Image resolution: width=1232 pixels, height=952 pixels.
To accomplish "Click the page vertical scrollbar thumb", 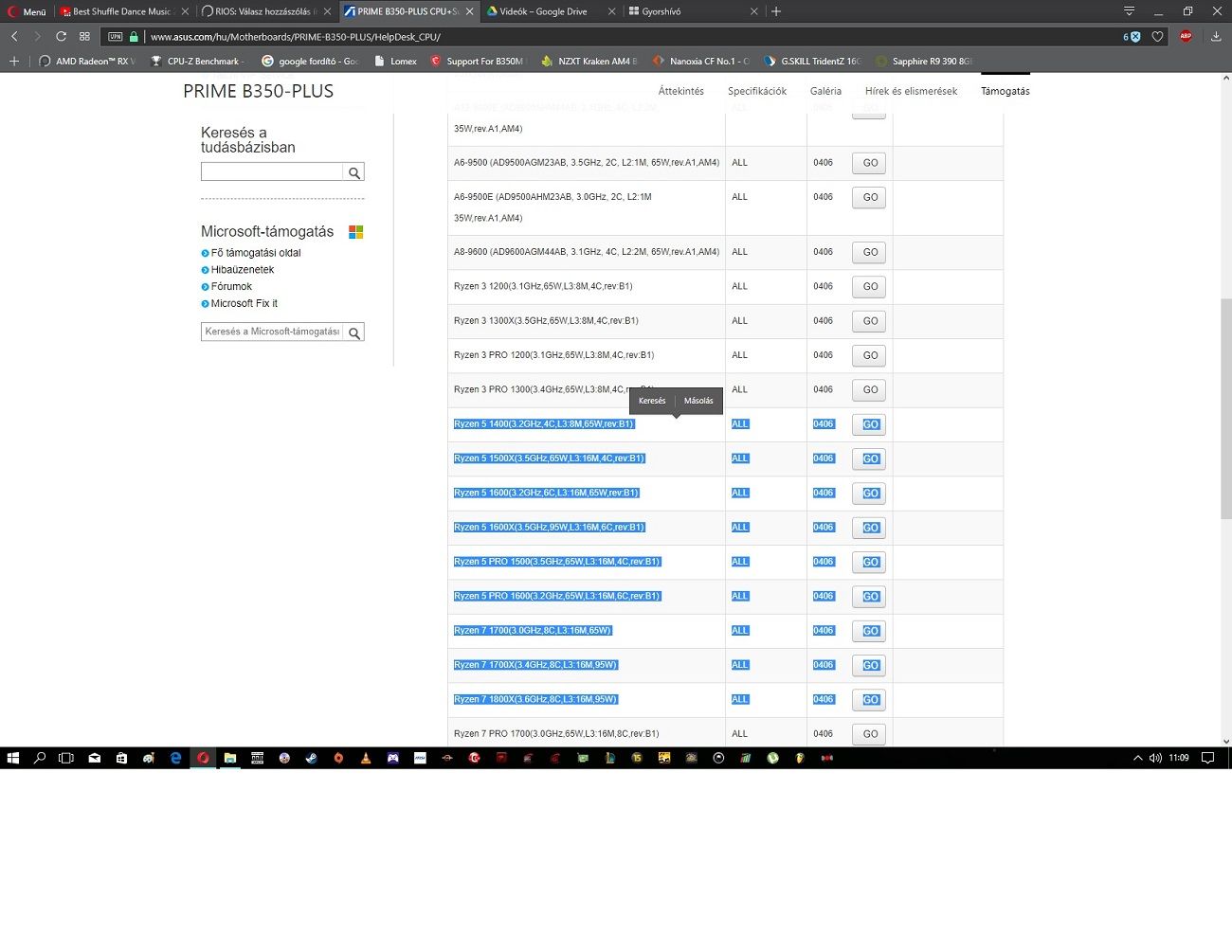I will (1225, 407).
